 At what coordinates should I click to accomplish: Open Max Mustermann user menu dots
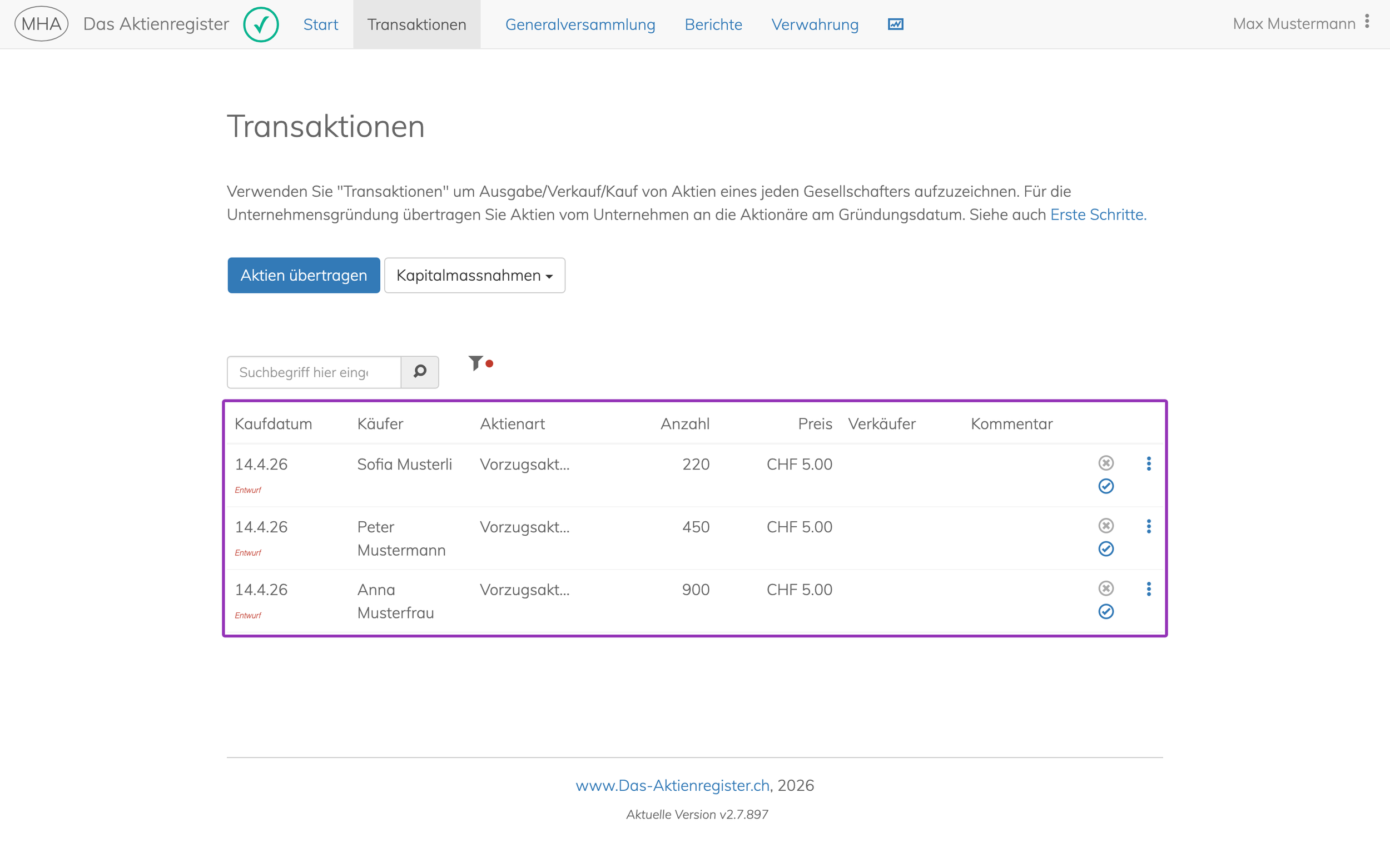point(1367,22)
